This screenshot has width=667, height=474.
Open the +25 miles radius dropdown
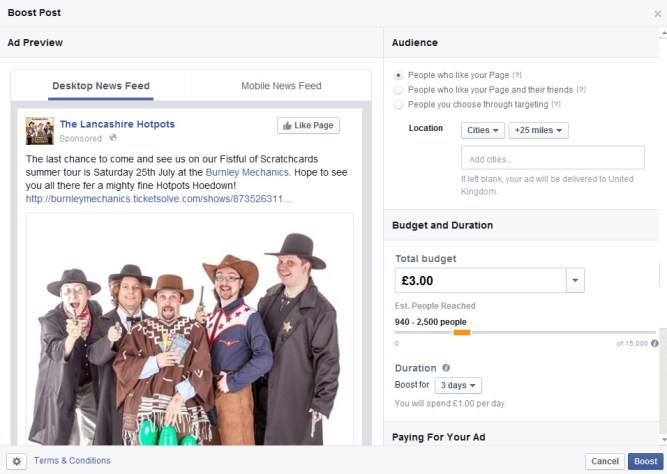tap(538, 130)
